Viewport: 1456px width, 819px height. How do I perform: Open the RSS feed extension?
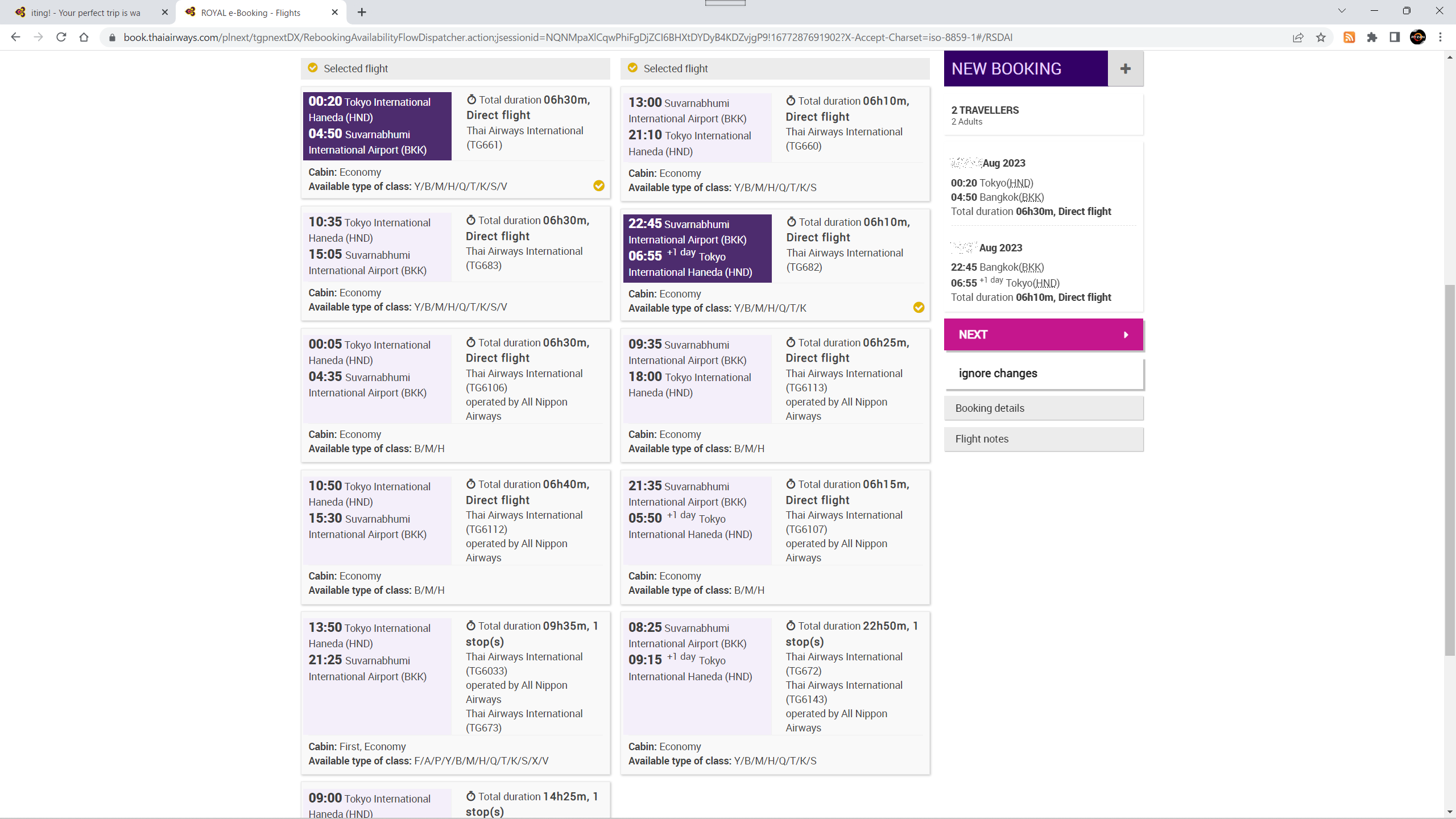coord(1349,38)
